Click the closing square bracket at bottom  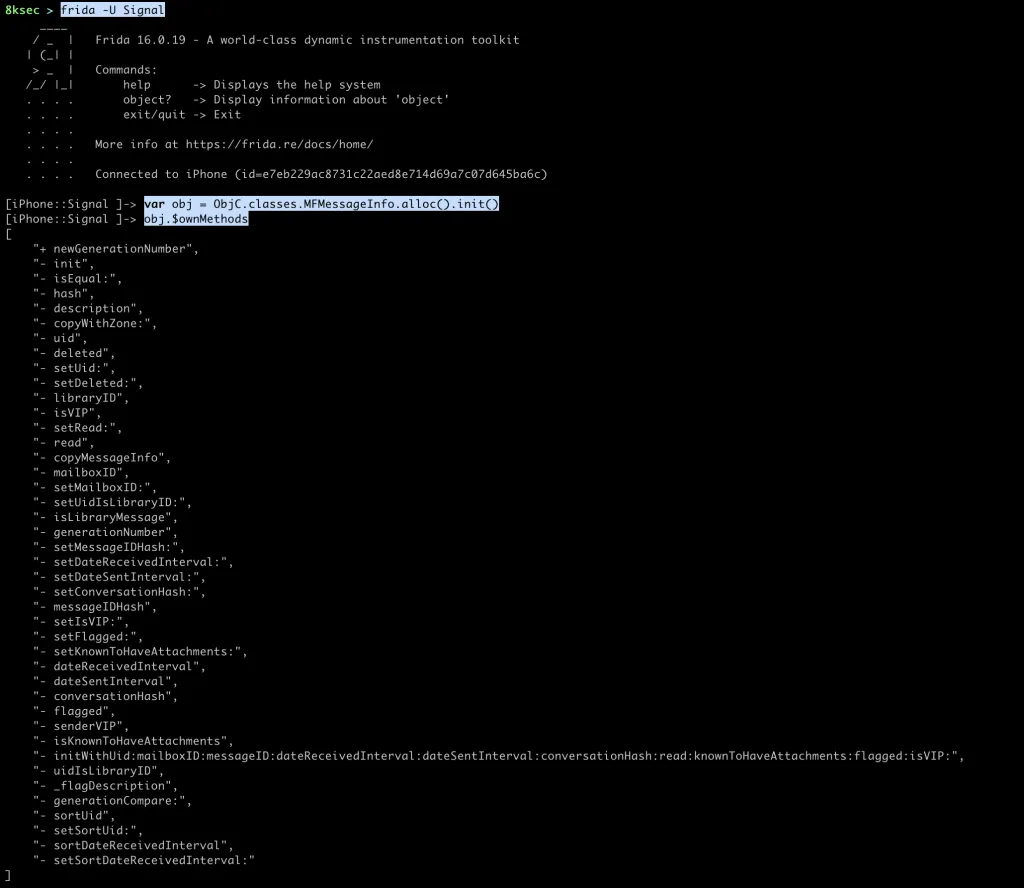coord(8,875)
